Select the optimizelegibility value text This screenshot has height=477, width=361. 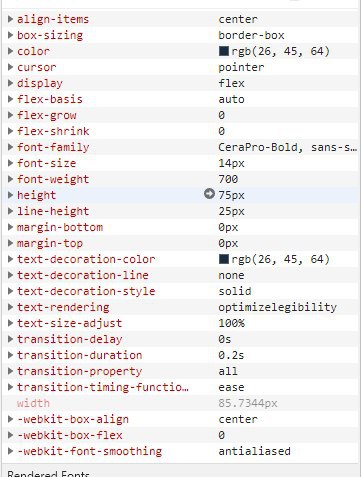(x=277, y=307)
